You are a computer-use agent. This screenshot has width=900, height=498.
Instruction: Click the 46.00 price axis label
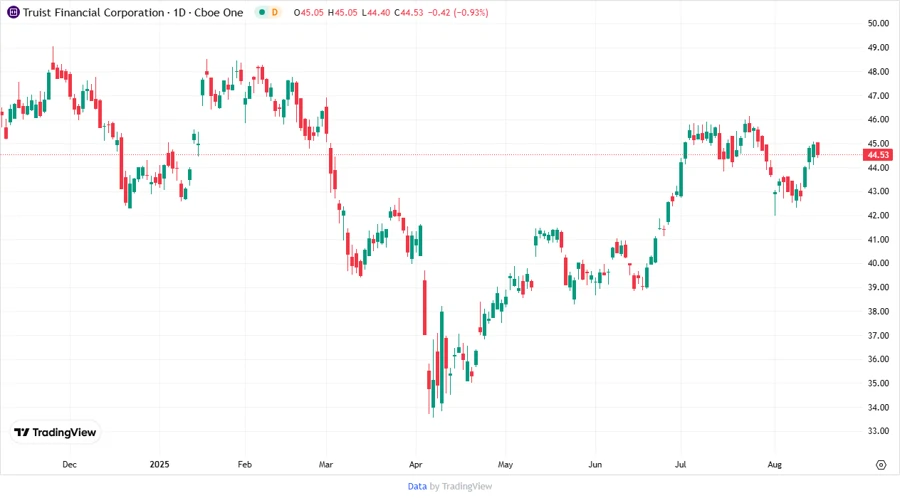point(878,119)
